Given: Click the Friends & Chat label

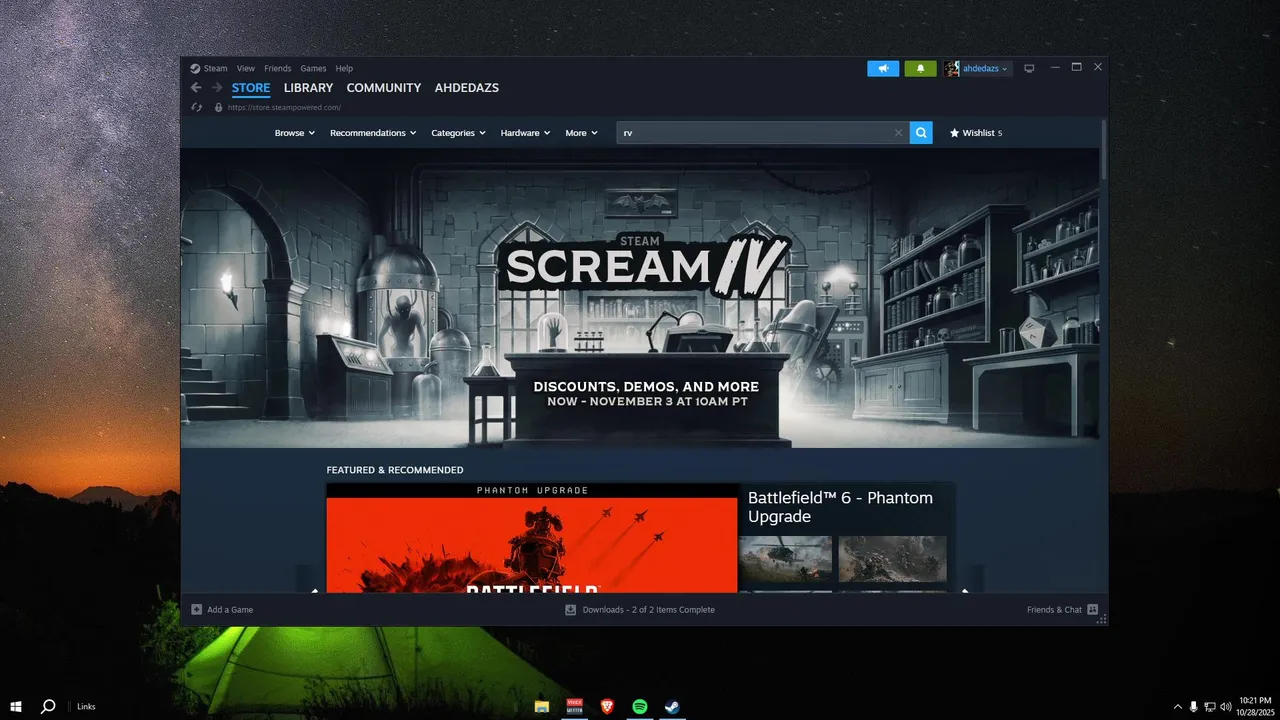Looking at the screenshot, I should pos(1054,609).
